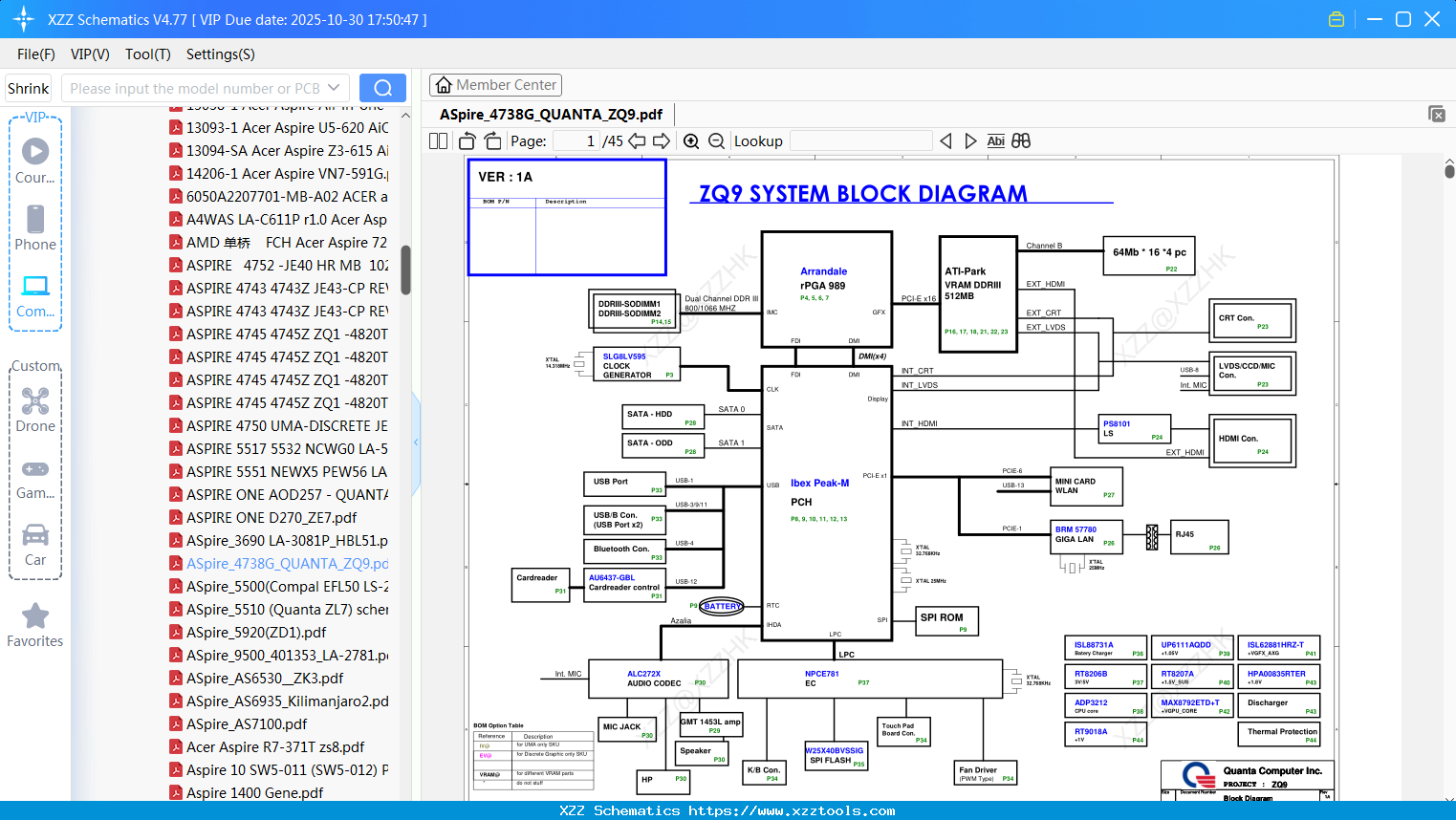Image resolution: width=1456 pixels, height=820 pixels.
Task: Click the binoculars search icon
Action: (1021, 140)
